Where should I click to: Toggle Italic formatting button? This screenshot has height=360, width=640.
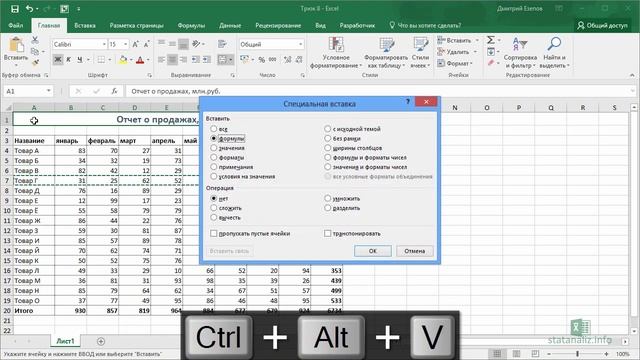tap(69, 60)
